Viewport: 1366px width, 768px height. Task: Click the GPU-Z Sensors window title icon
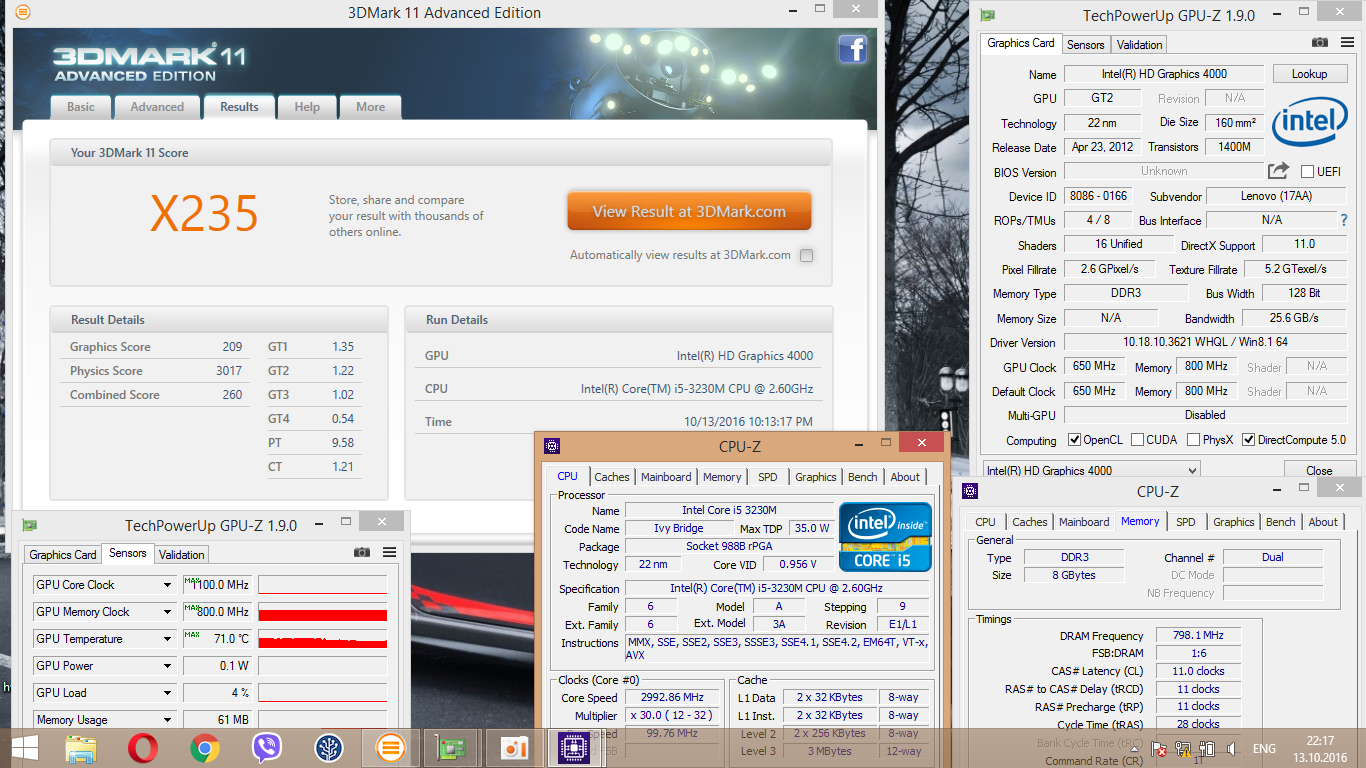click(30, 525)
